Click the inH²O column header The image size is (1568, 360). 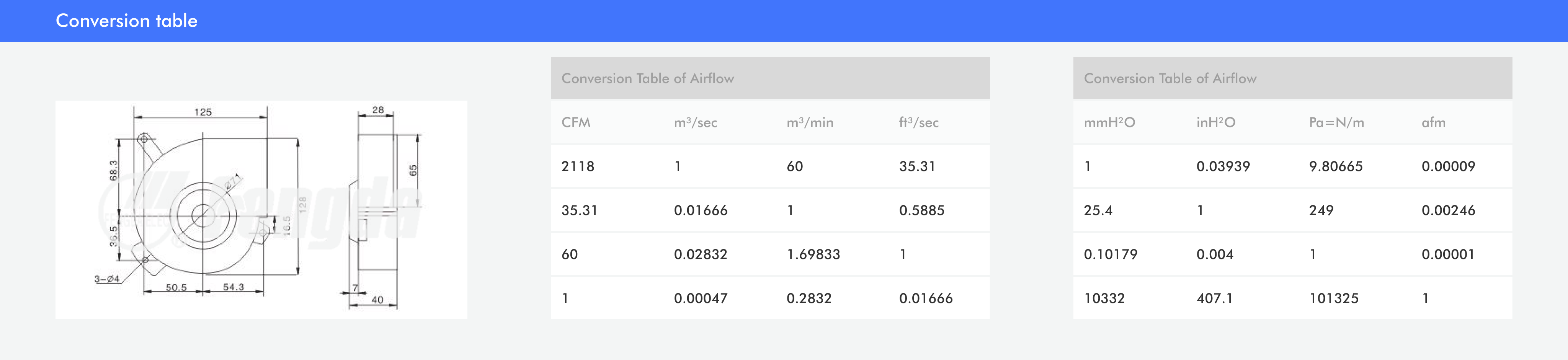click(x=1215, y=122)
